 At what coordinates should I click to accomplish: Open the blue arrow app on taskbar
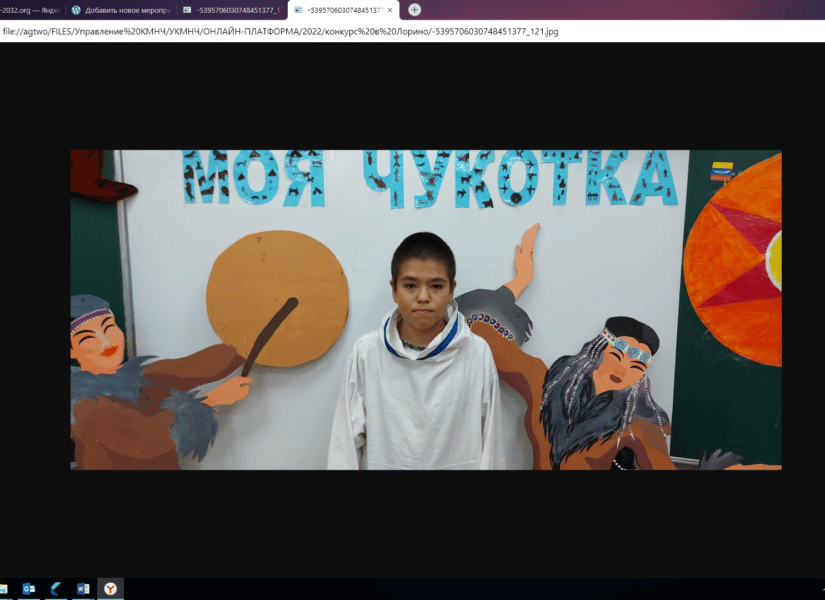click(56, 589)
